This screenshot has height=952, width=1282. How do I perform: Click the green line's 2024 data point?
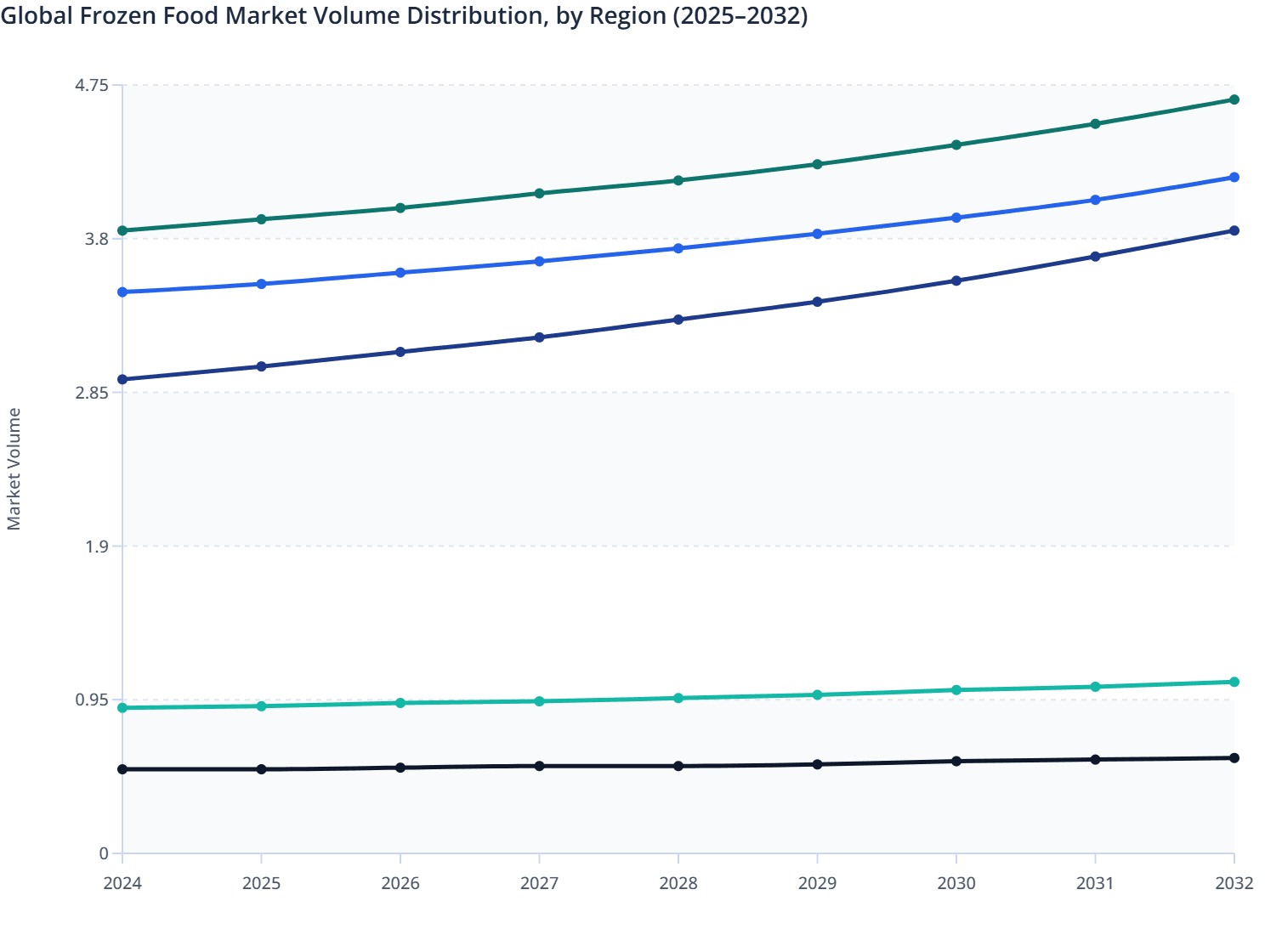tap(122, 229)
